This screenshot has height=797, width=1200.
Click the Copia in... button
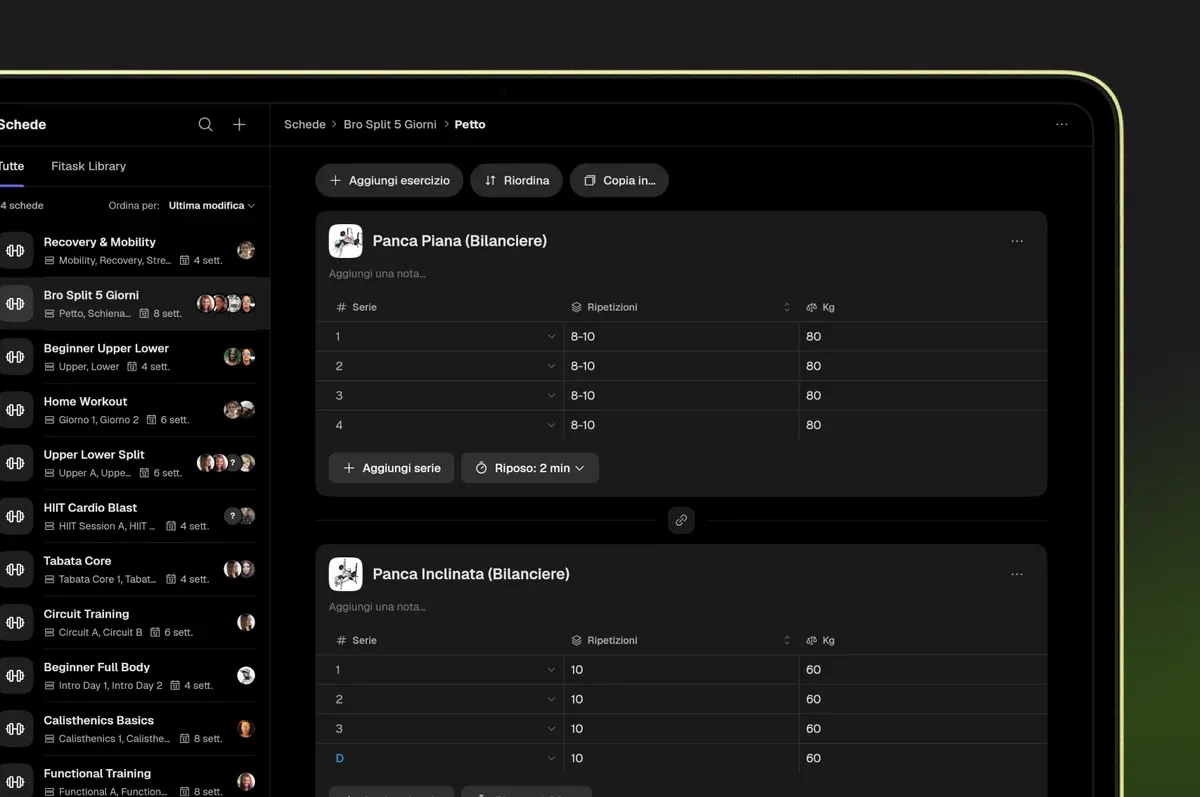coord(620,181)
